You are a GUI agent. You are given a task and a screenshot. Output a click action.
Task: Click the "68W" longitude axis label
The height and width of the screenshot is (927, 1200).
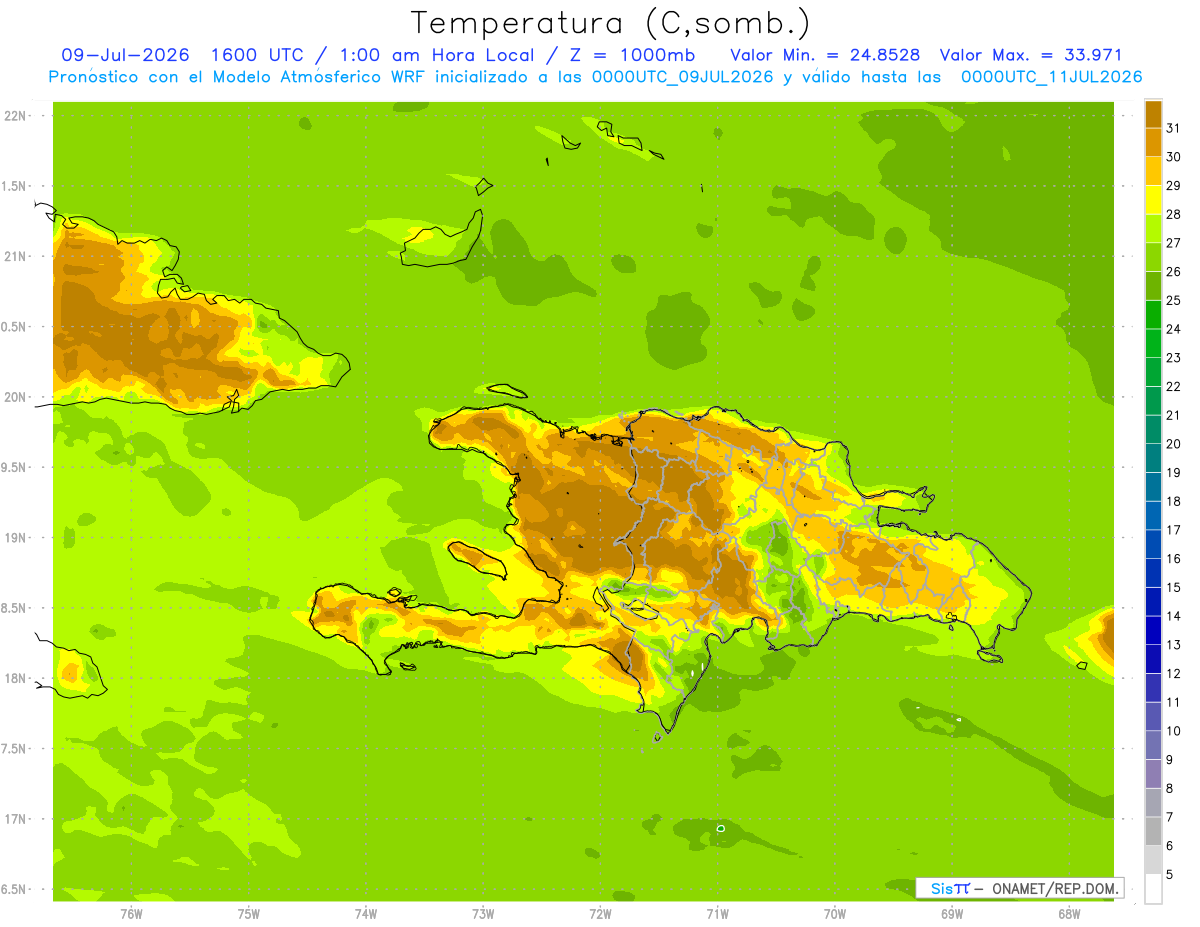tap(1069, 913)
